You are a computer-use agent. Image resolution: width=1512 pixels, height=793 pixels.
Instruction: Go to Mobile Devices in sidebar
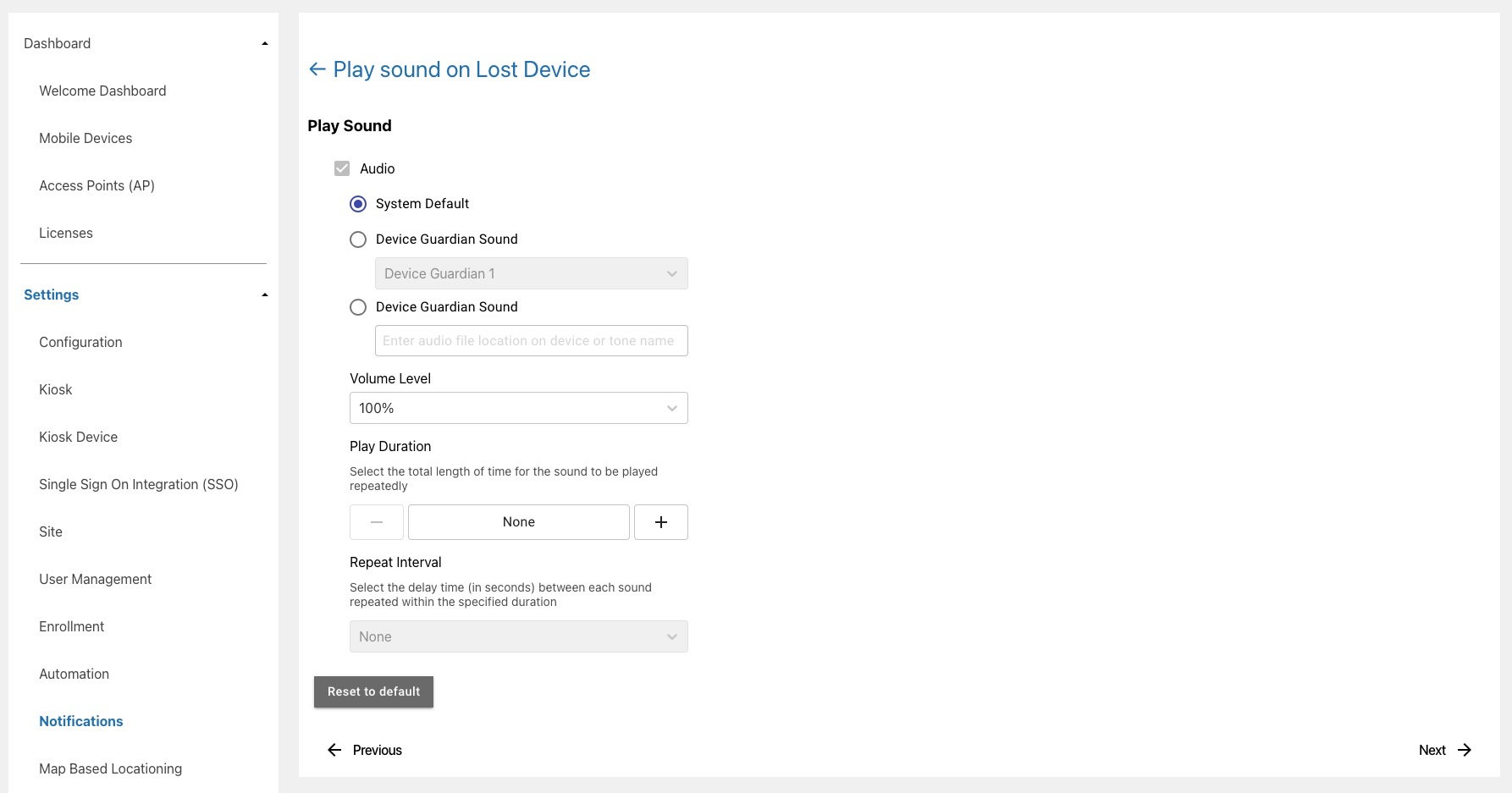[x=86, y=138]
